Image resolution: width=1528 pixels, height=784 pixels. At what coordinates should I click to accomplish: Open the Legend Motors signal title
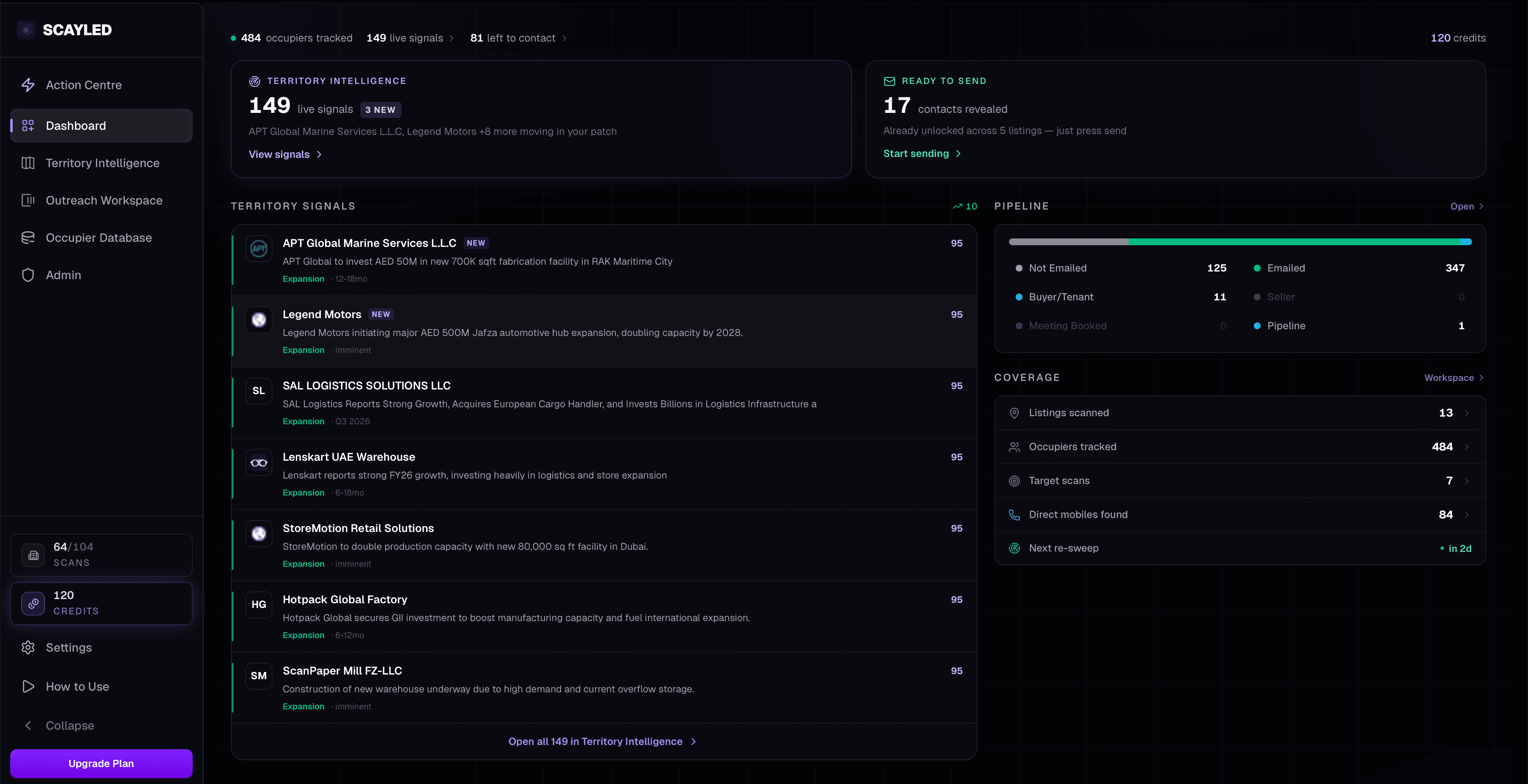[321, 314]
